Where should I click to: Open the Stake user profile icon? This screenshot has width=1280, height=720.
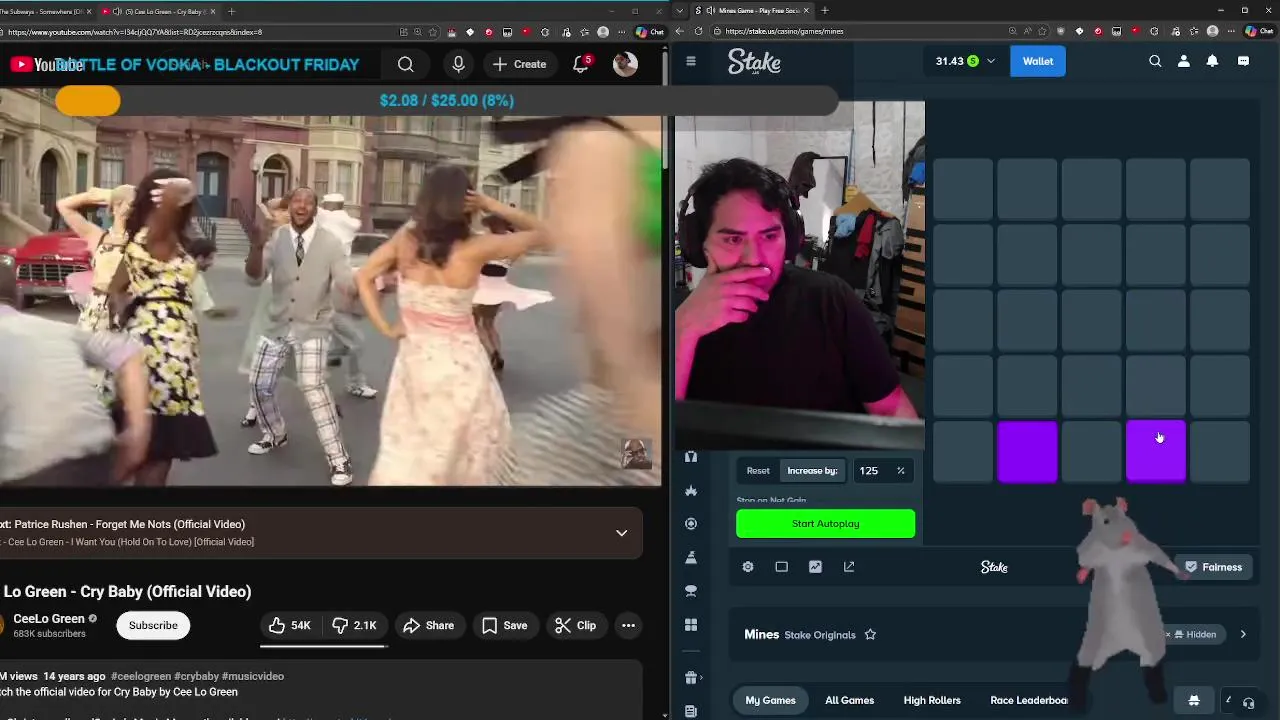(1184, 61)
